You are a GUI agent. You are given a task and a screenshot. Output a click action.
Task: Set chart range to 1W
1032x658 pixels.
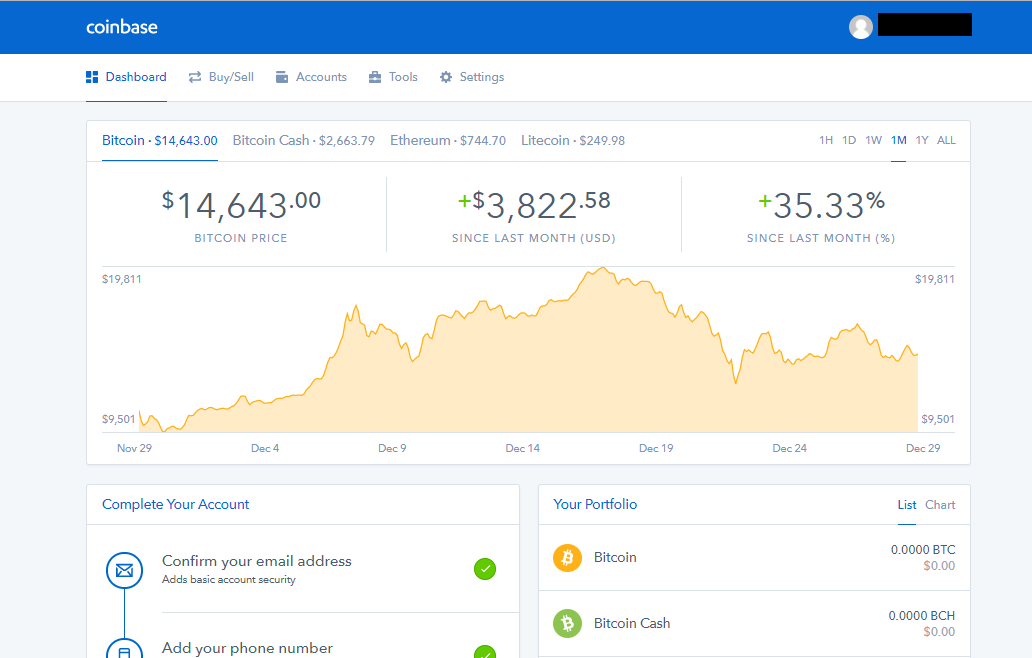coord(873,140)
